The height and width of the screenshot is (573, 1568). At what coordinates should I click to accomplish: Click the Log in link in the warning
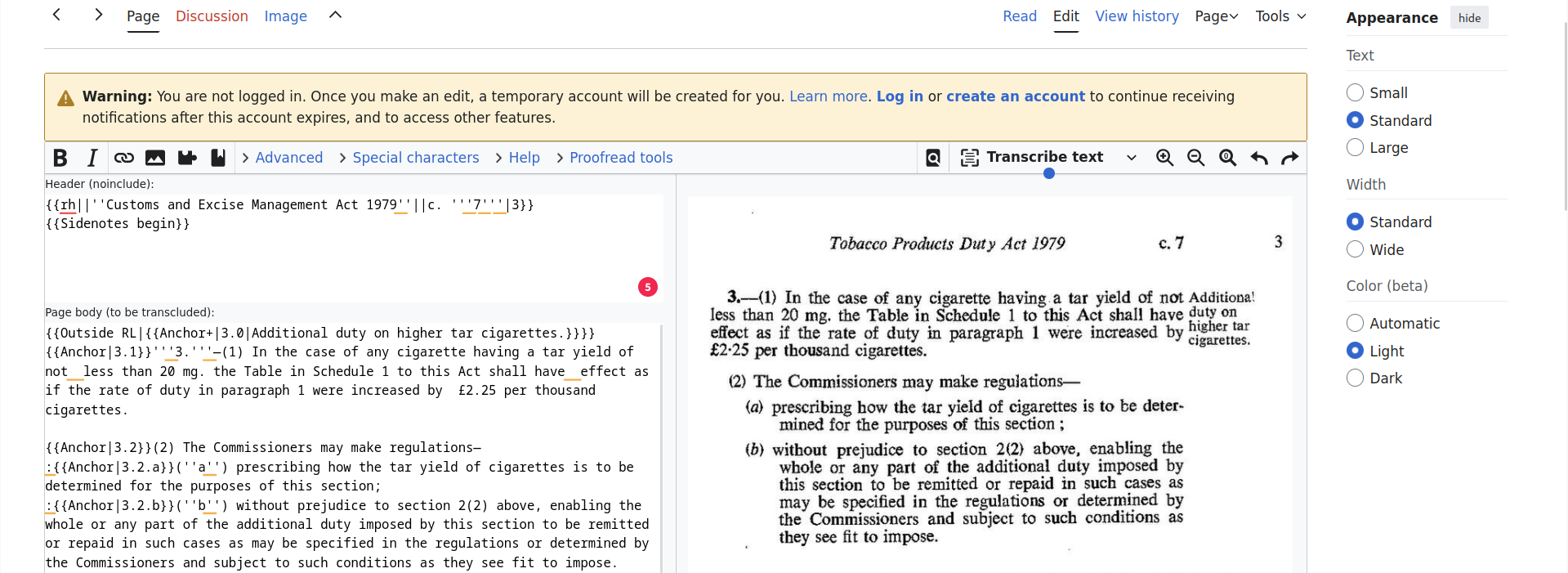(x=900, y=96)
